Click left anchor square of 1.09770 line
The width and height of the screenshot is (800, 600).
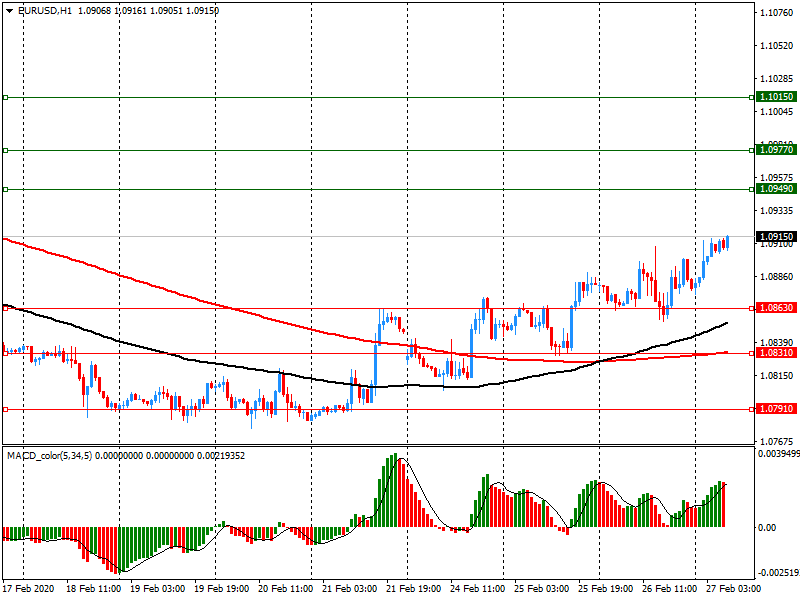click(5, 150)
